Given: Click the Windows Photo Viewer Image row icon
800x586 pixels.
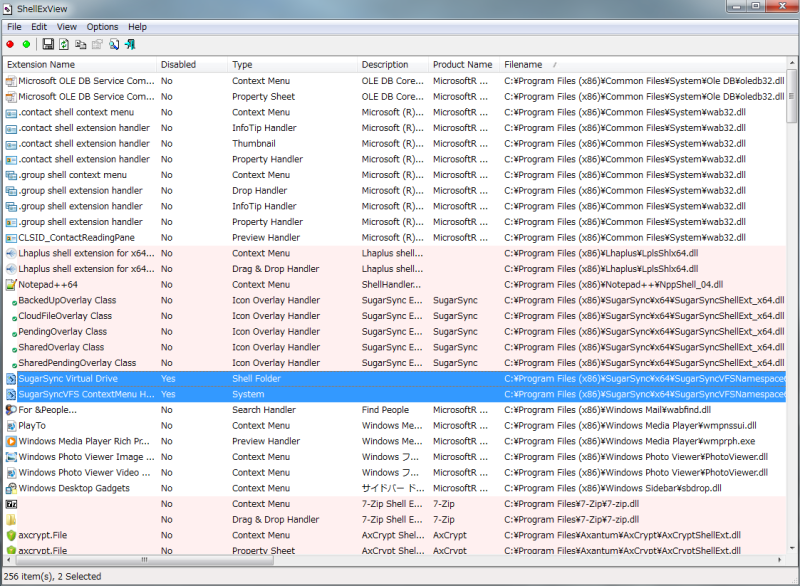Looking at the screenshot, I should tap(11, 457).
